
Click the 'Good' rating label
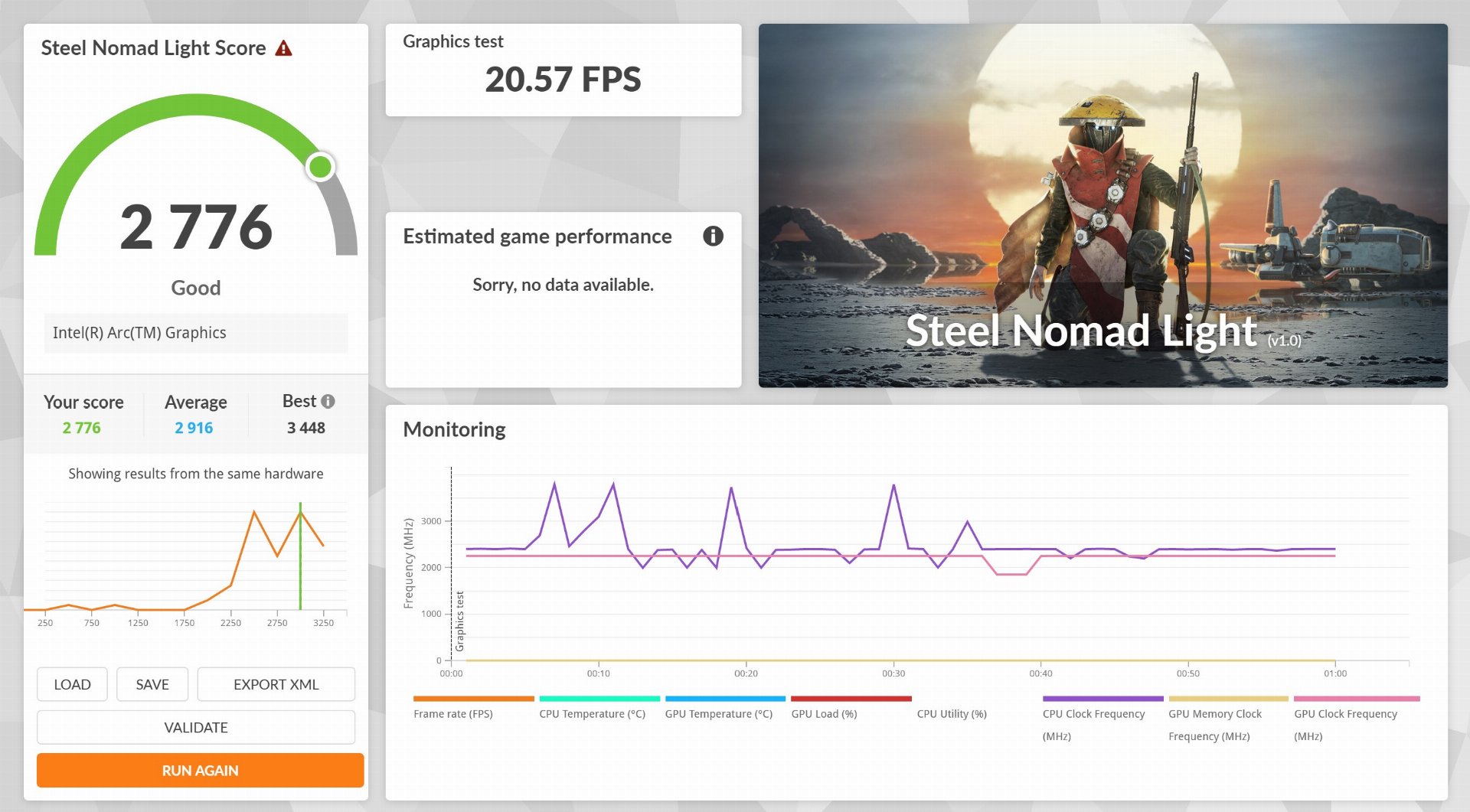196,288
